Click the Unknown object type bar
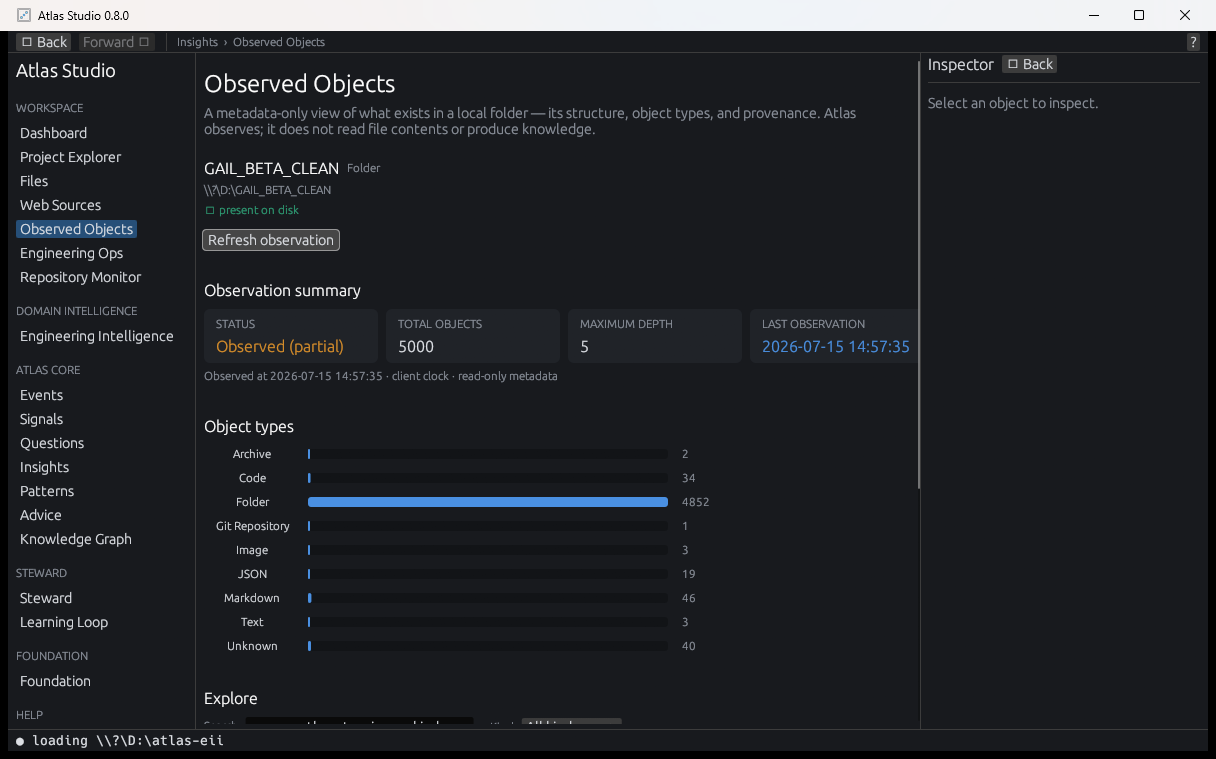 tap(488, 646)
